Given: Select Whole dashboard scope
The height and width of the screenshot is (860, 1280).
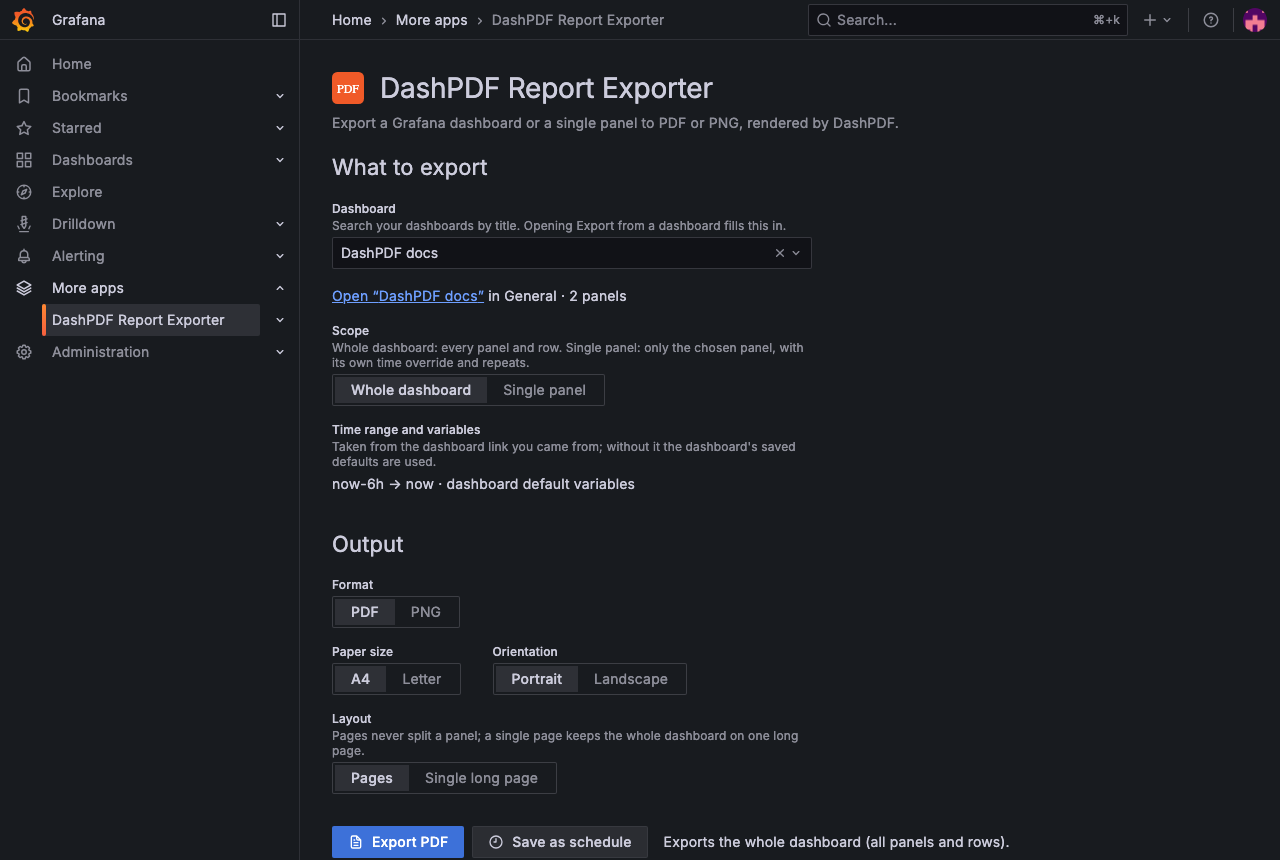Looking at the screenshot, I should pyautogui.click(x=411, y=390).
